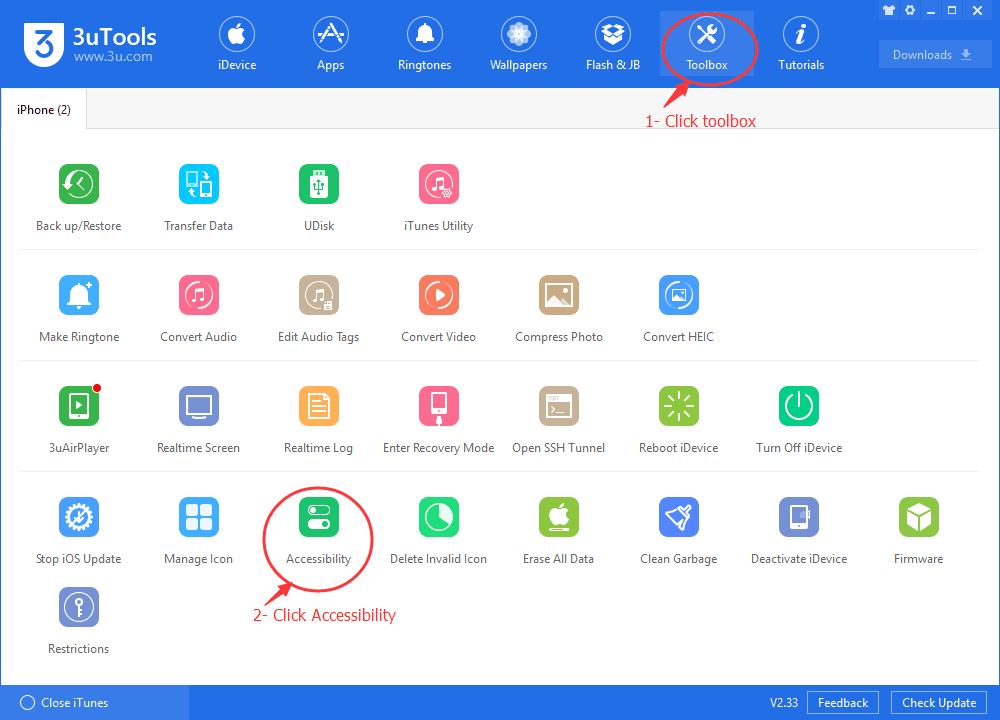1000x720 pixels.
Task: Open the Accessibility tool
Action: (x=319, y=517)
